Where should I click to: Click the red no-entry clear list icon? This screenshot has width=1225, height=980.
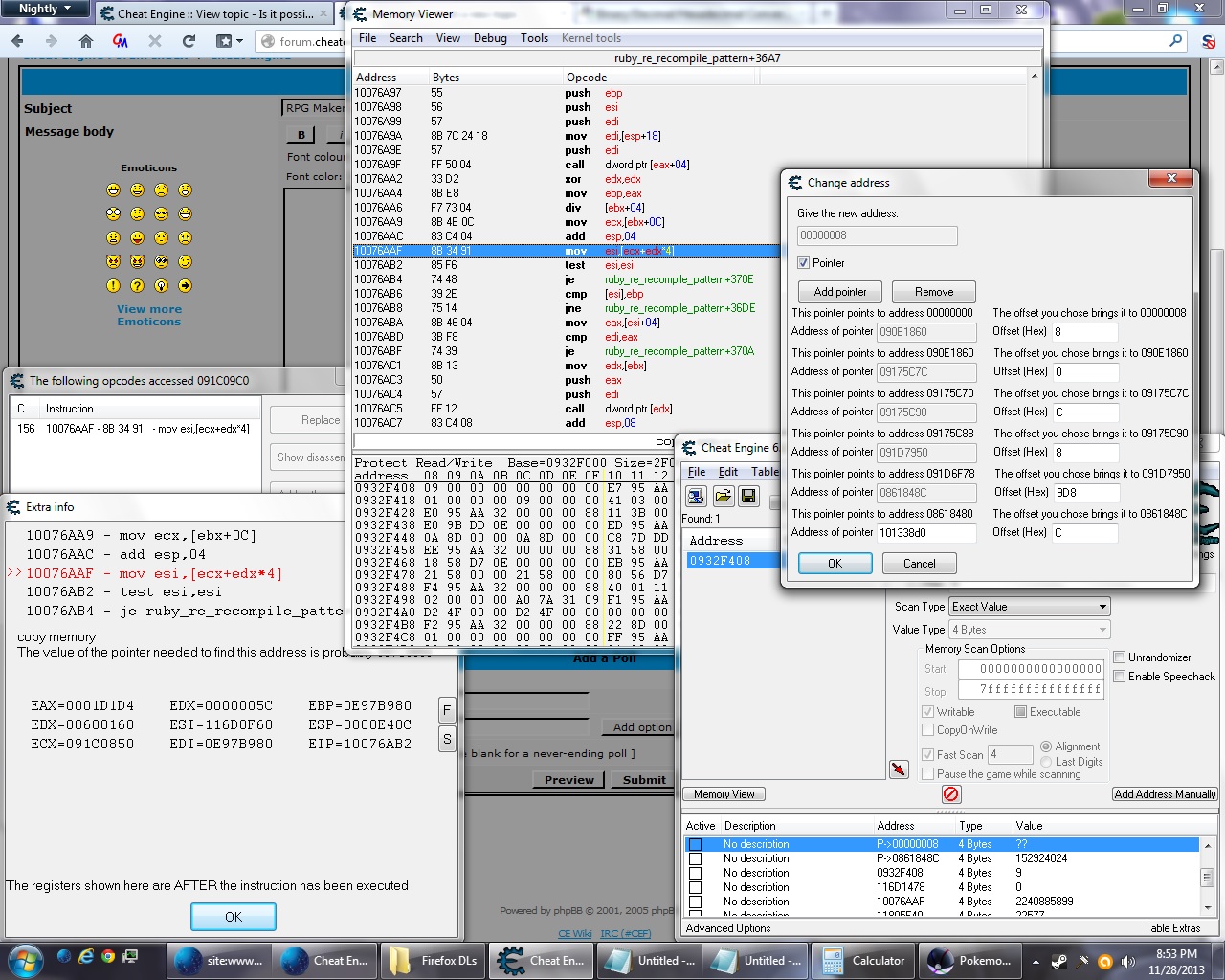tap(950, 794)
